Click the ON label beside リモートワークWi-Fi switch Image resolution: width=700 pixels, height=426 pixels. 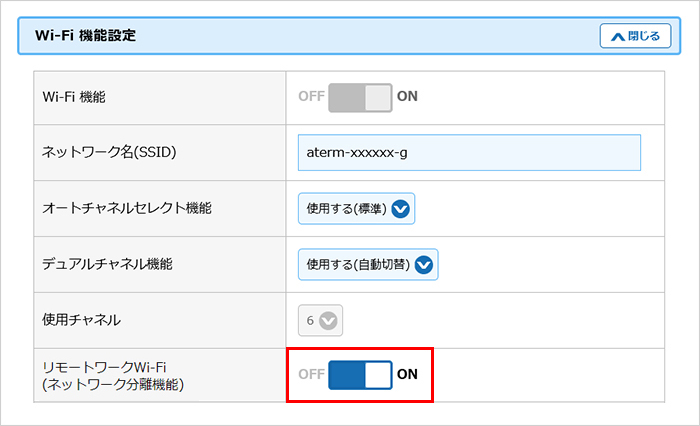point(407,375)
